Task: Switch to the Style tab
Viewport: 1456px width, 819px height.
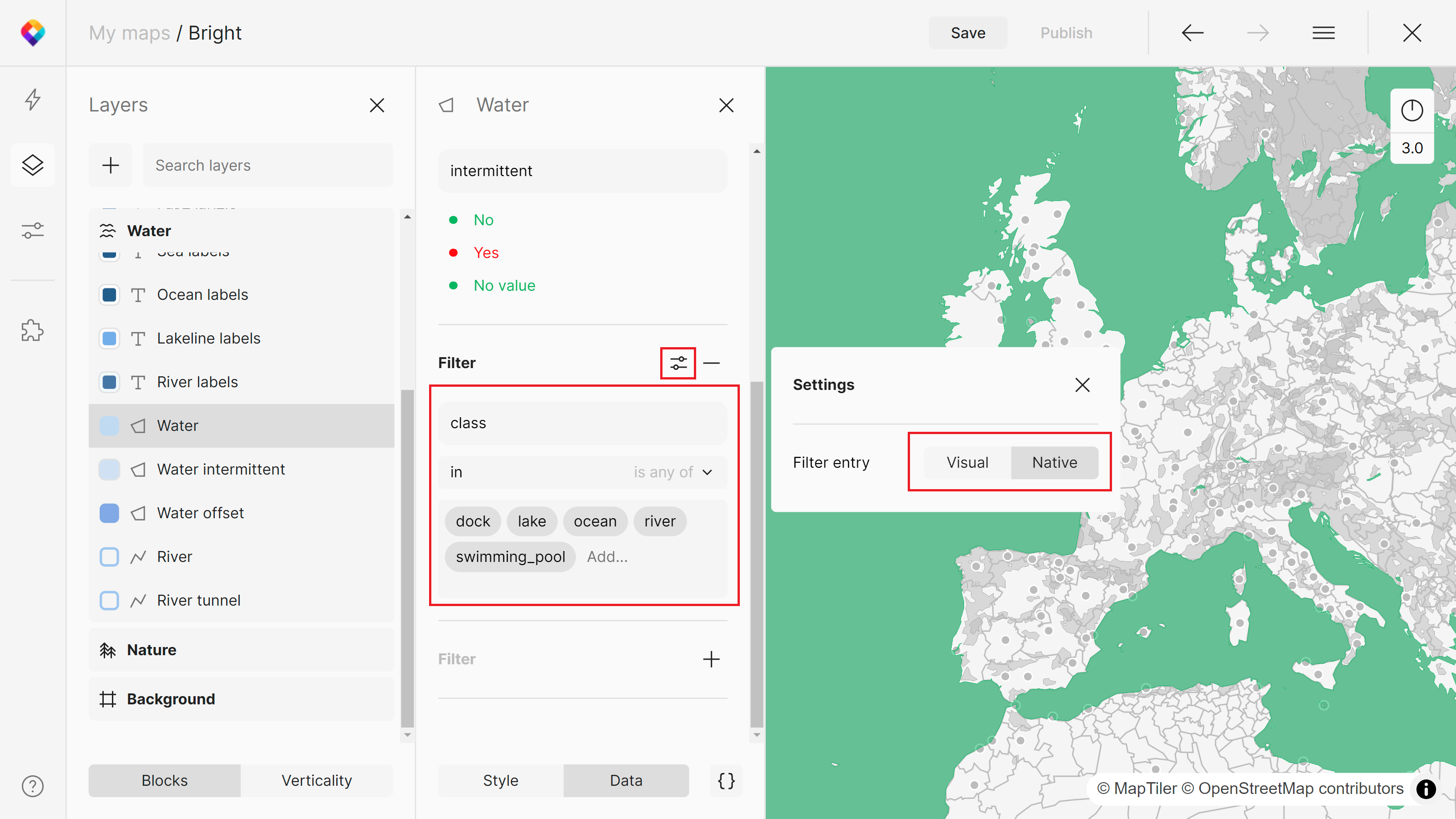Action: click(500, 781)
